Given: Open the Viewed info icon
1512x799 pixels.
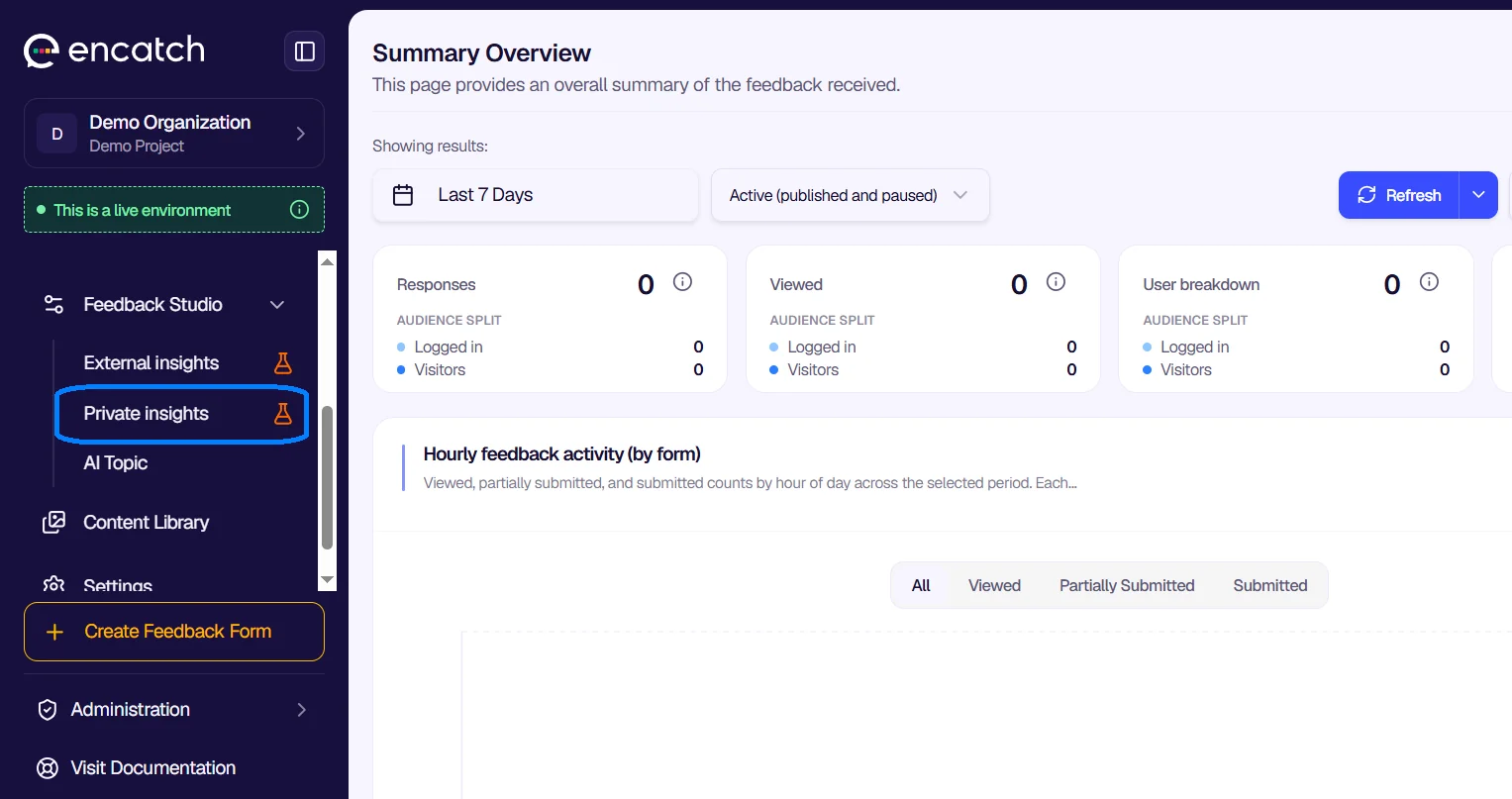Looking at the screenshot, I should click(x=1056, y=282).
